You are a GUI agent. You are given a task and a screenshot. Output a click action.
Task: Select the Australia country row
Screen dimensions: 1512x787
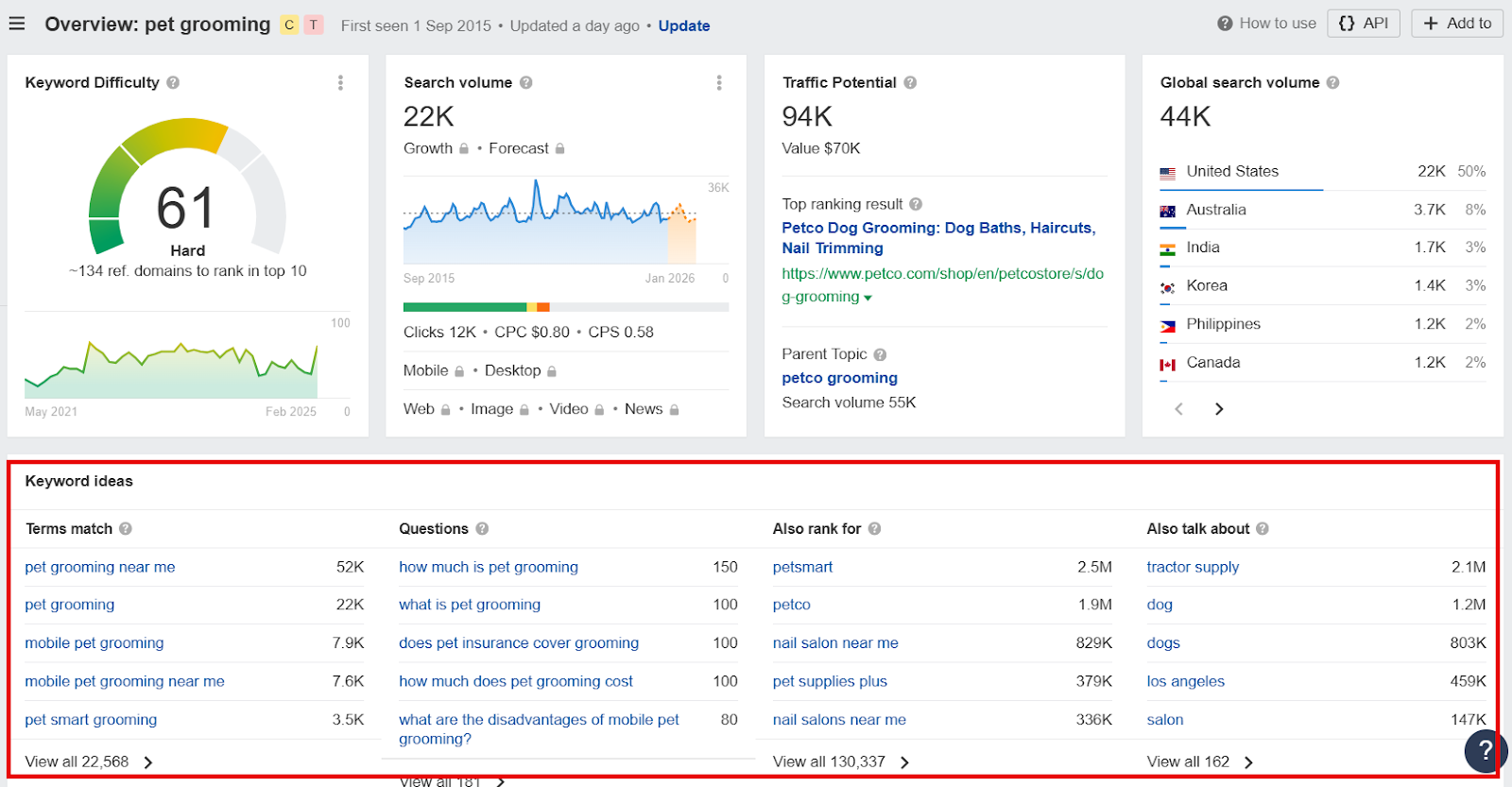coord(1323,210)
